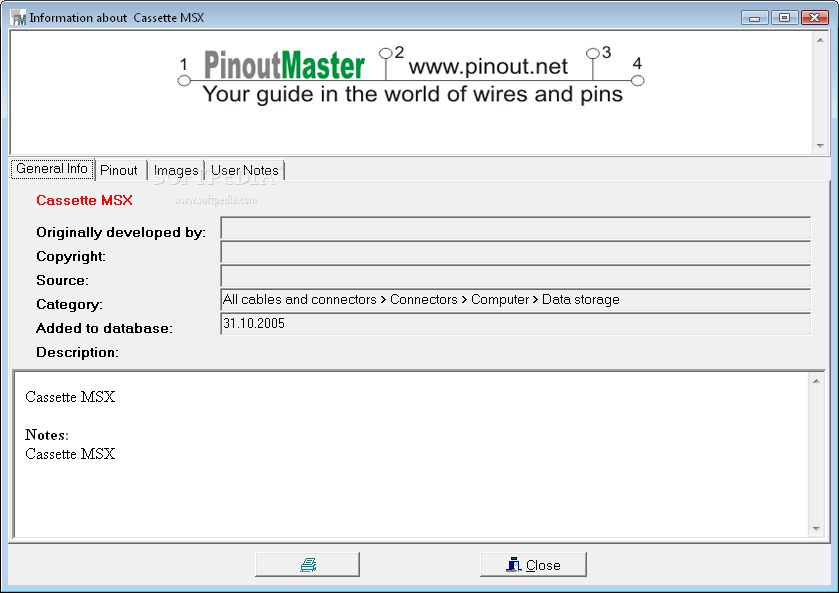This screenshot has height=593, width=839.
Task: Click the banner scrollbar down arrow
Action: 820,146
